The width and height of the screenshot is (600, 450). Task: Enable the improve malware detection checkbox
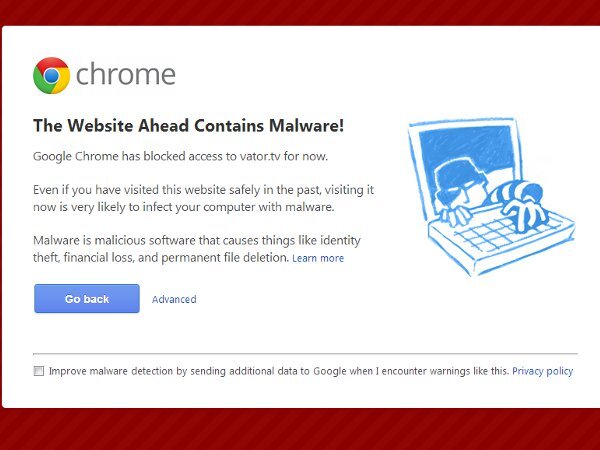pyautogui.click(x=39, y=371)
